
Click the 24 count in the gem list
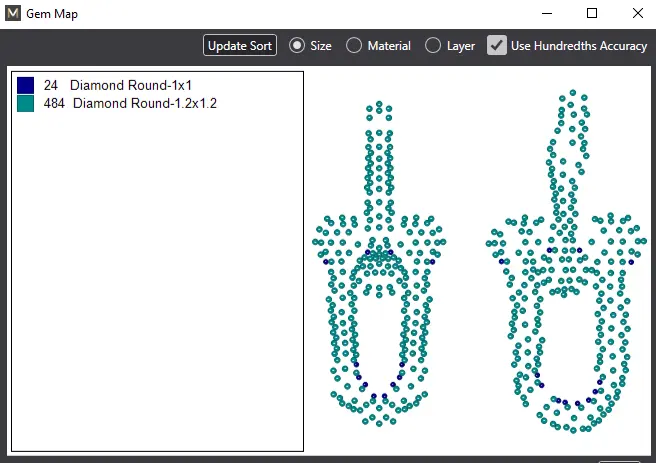coord(51,86)
